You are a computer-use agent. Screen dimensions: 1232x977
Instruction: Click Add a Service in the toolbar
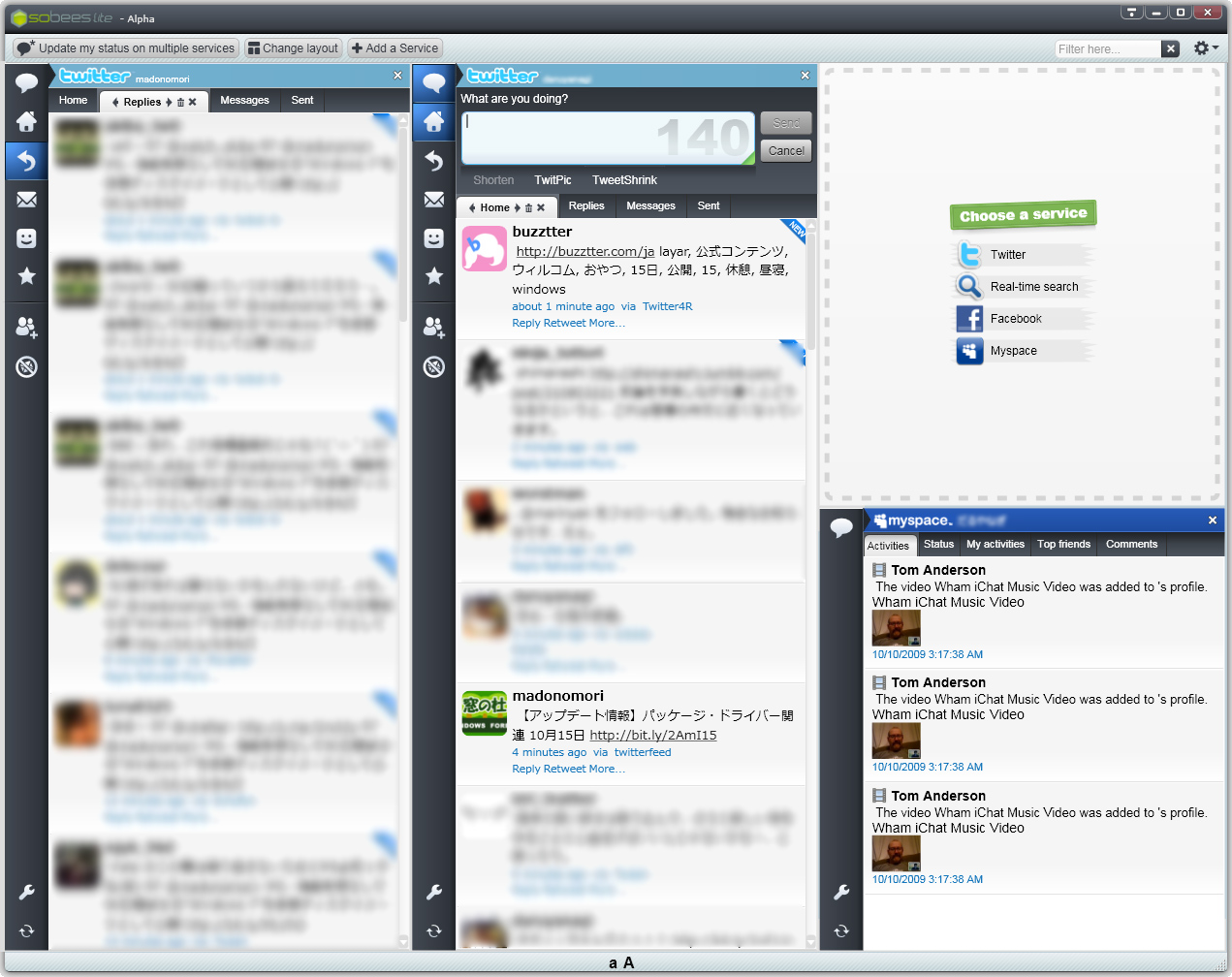[x=395, y=47]
